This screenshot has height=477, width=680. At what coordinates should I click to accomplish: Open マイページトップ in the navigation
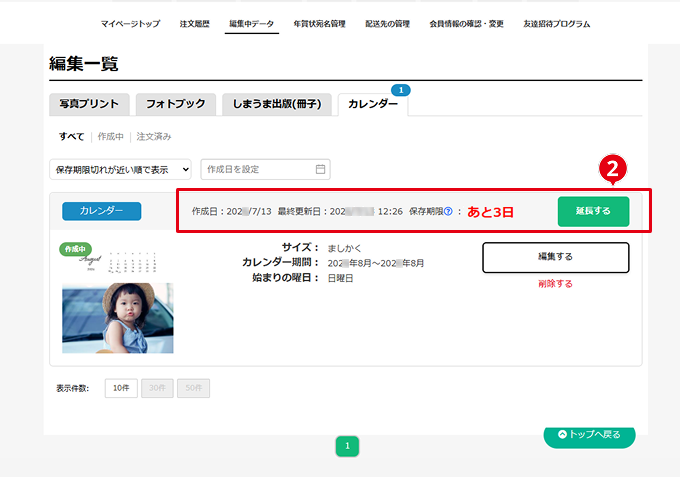click(131, 24)
